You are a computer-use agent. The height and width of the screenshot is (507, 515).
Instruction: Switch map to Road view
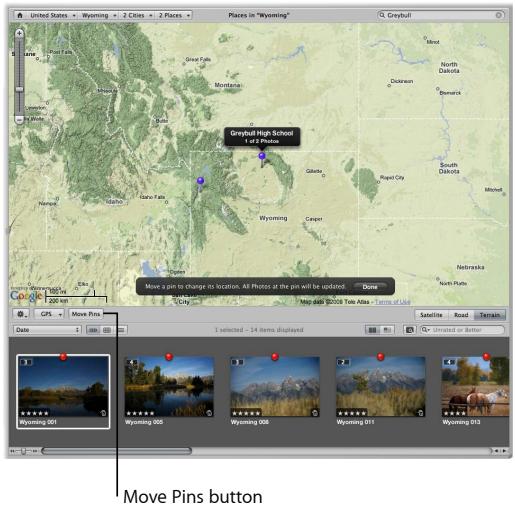coord(461,315)
